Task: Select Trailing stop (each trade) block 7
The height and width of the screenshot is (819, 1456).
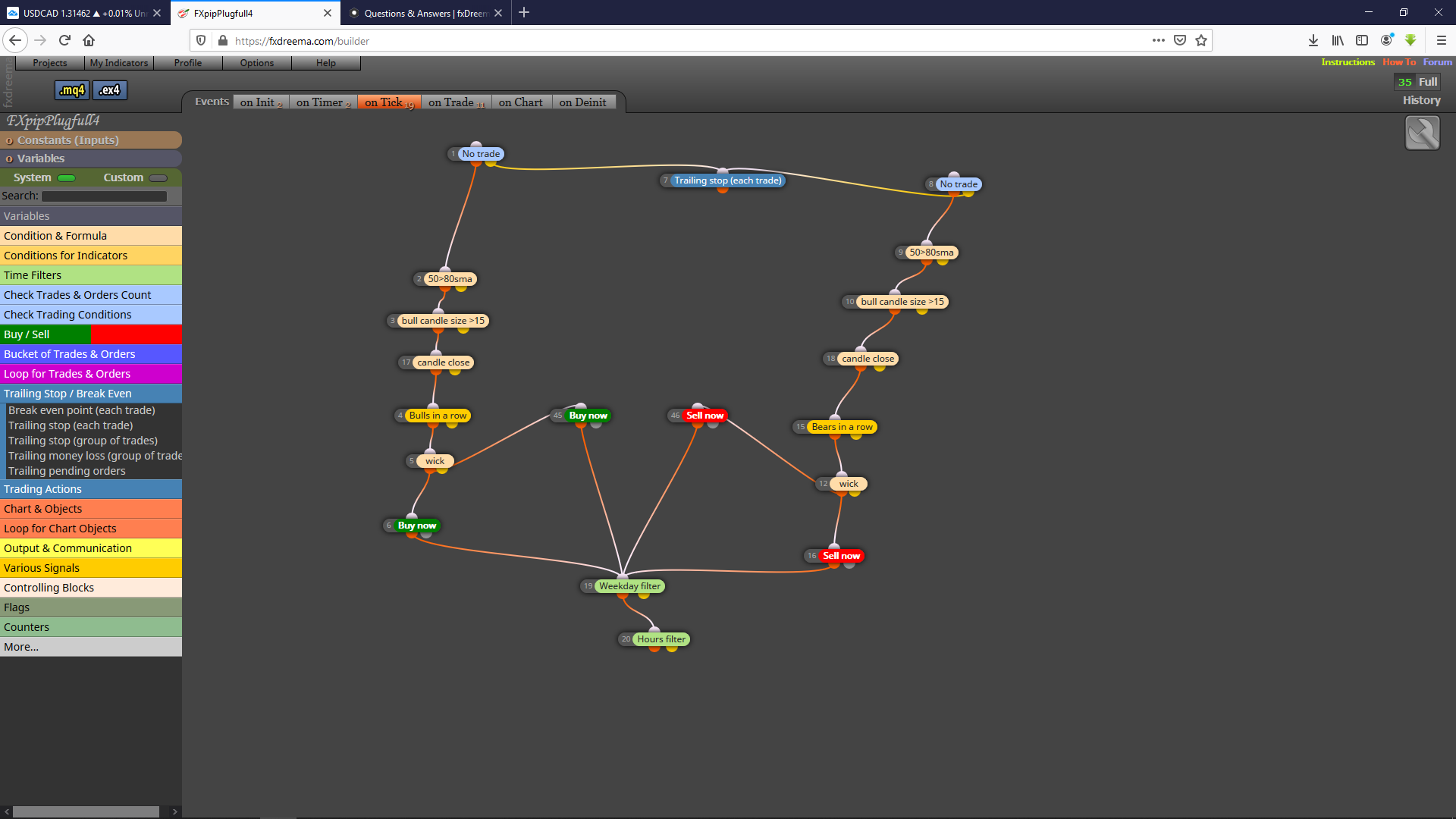Action: click(728, 180)
